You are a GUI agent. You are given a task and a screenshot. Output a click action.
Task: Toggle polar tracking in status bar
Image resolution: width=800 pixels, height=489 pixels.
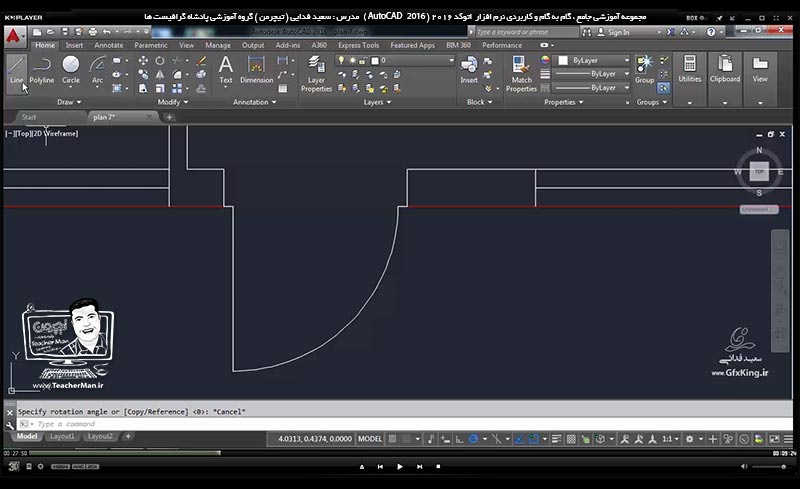tap(473, 439)
